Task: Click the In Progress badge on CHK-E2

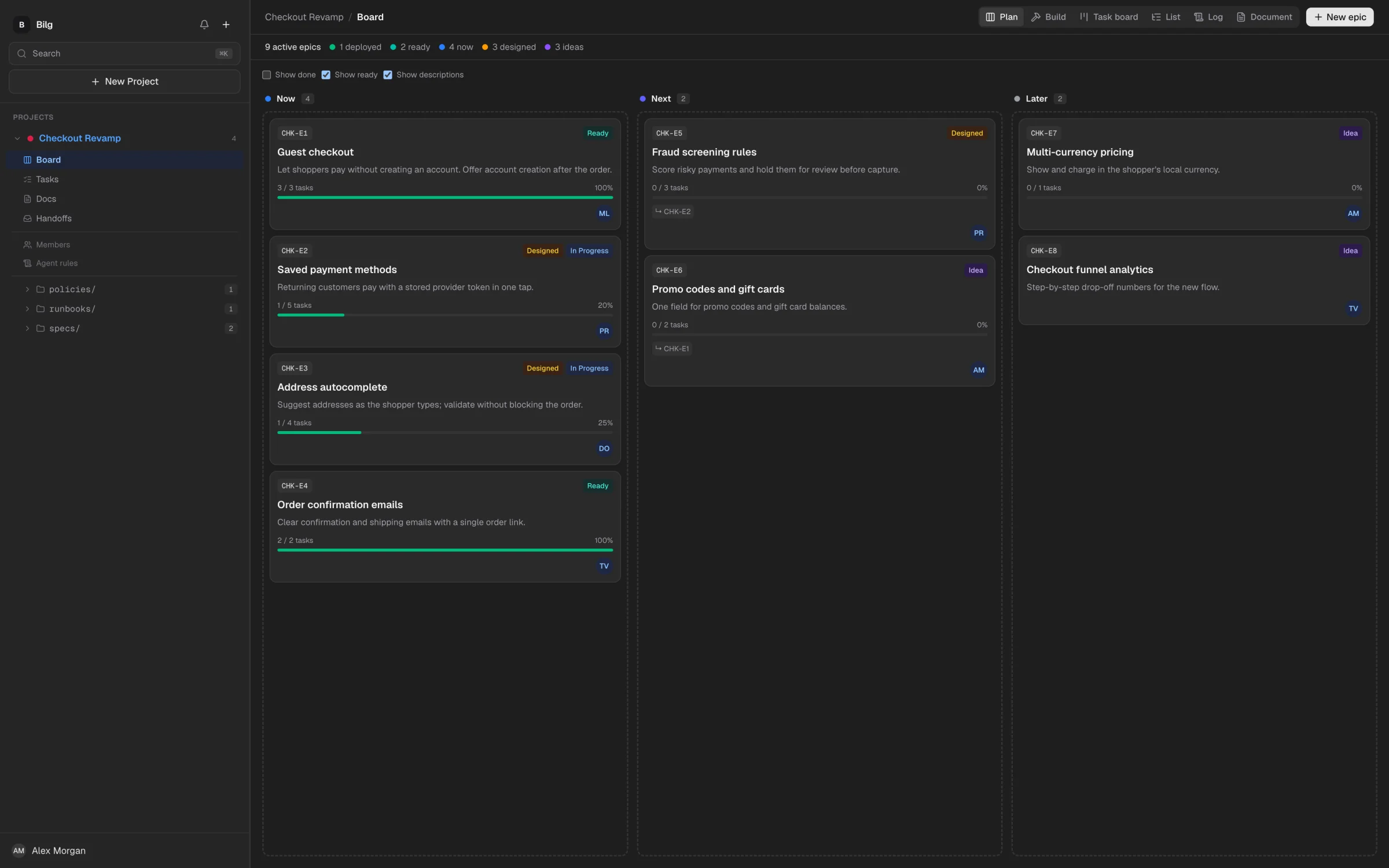Action: [589, 251]
